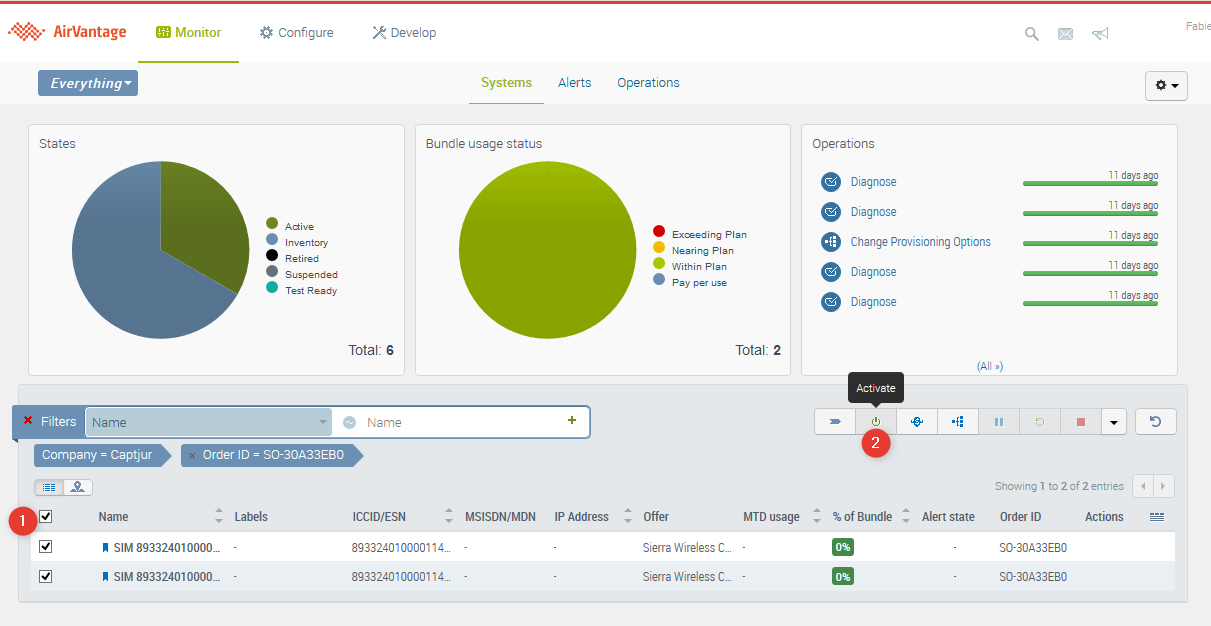Click the red stop square toolbar icon
1211x626 pixels.
[1081, 422]
